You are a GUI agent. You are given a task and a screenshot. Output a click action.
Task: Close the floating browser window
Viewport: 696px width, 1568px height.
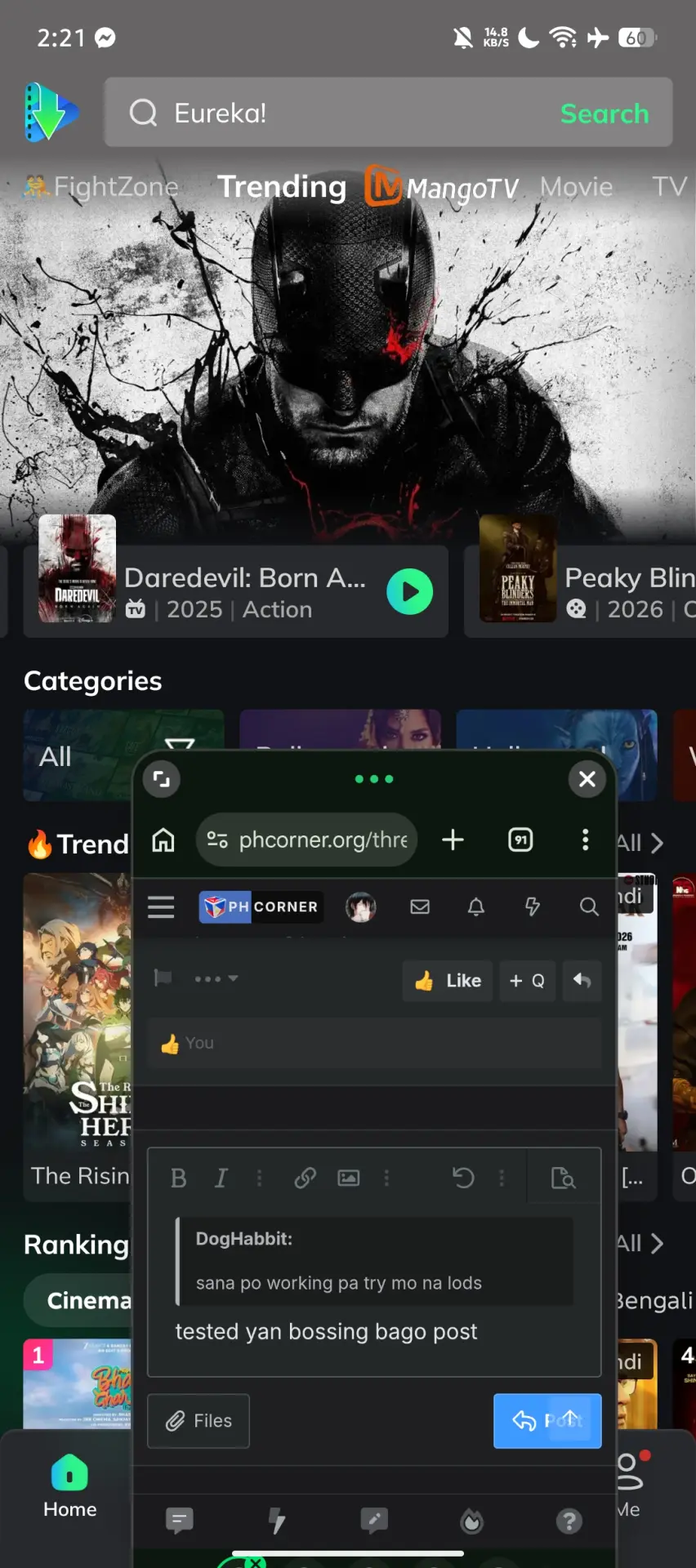coord(587,778)
